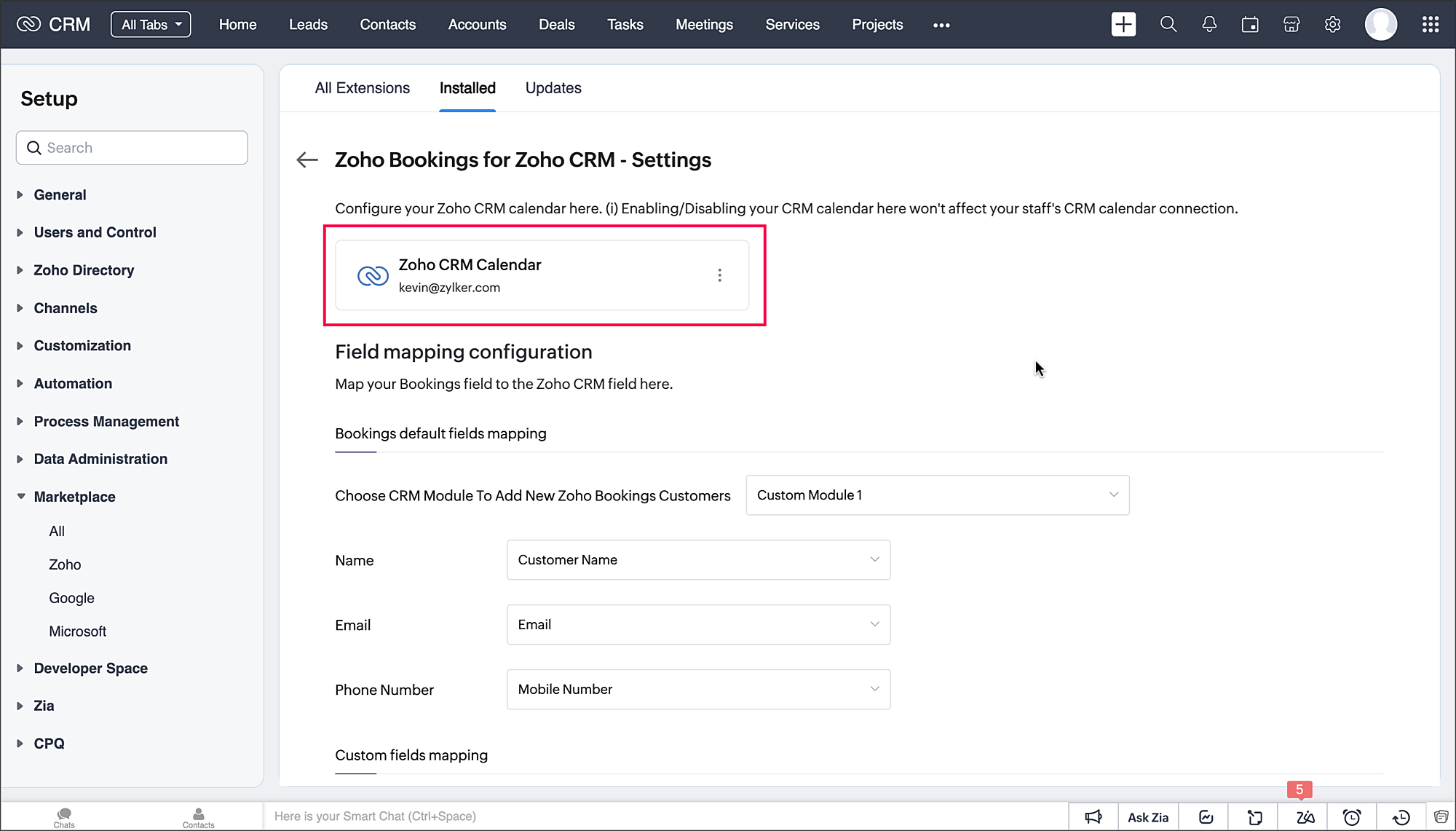Open the alarm reminders icon

[x=1352, y=817]
